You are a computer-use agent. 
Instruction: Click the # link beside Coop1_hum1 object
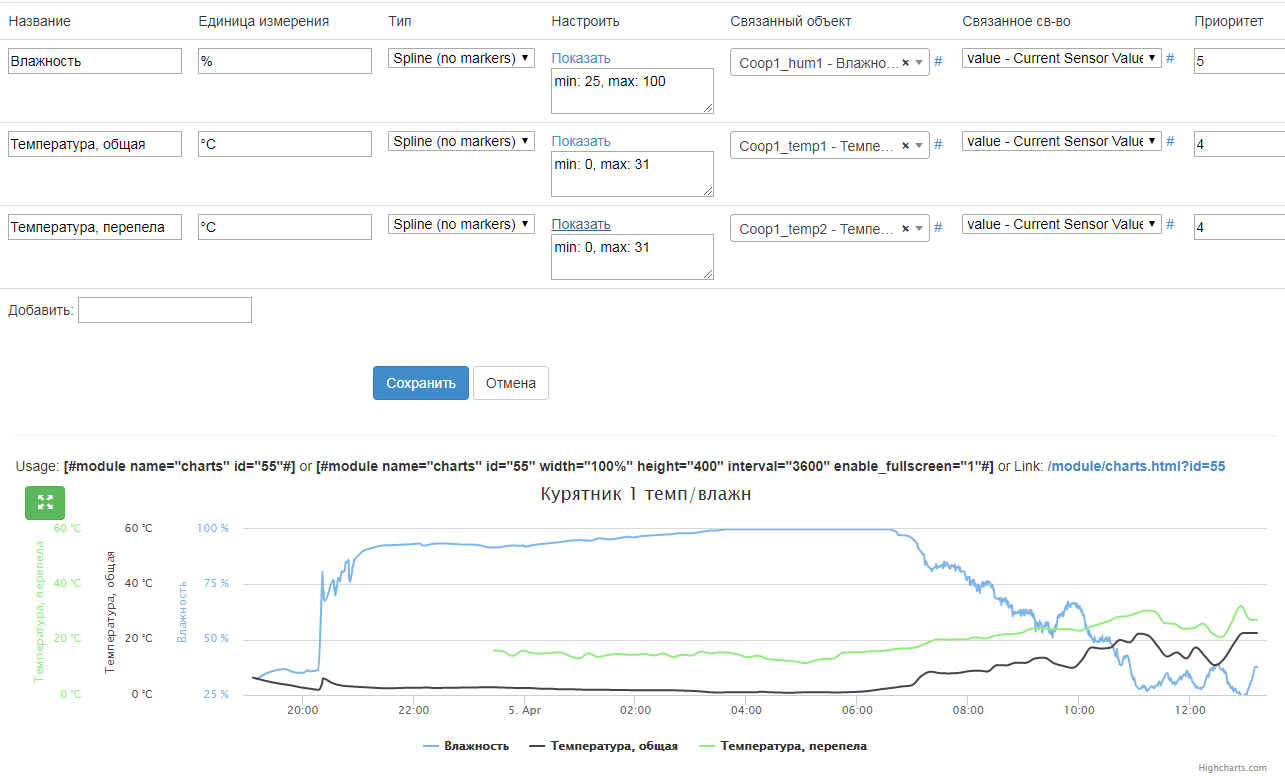coord(938,62)
